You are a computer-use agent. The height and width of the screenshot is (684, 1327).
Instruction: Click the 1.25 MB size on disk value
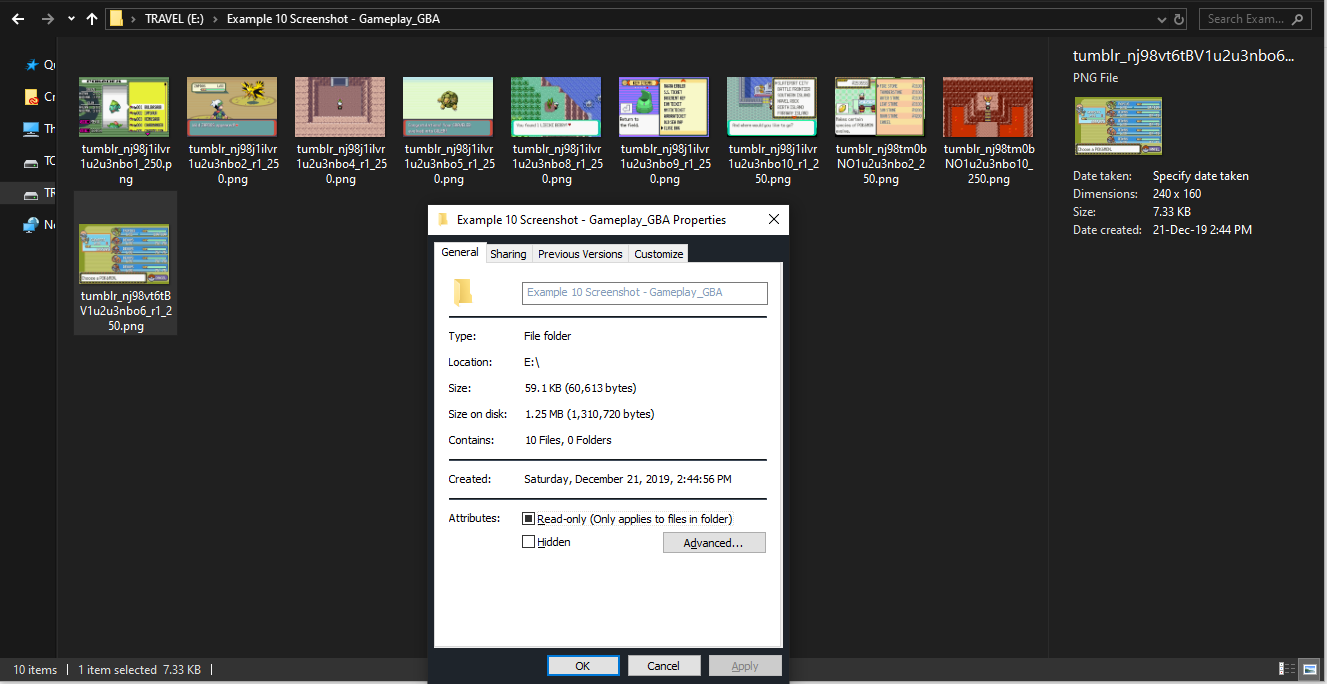[589, 414]
